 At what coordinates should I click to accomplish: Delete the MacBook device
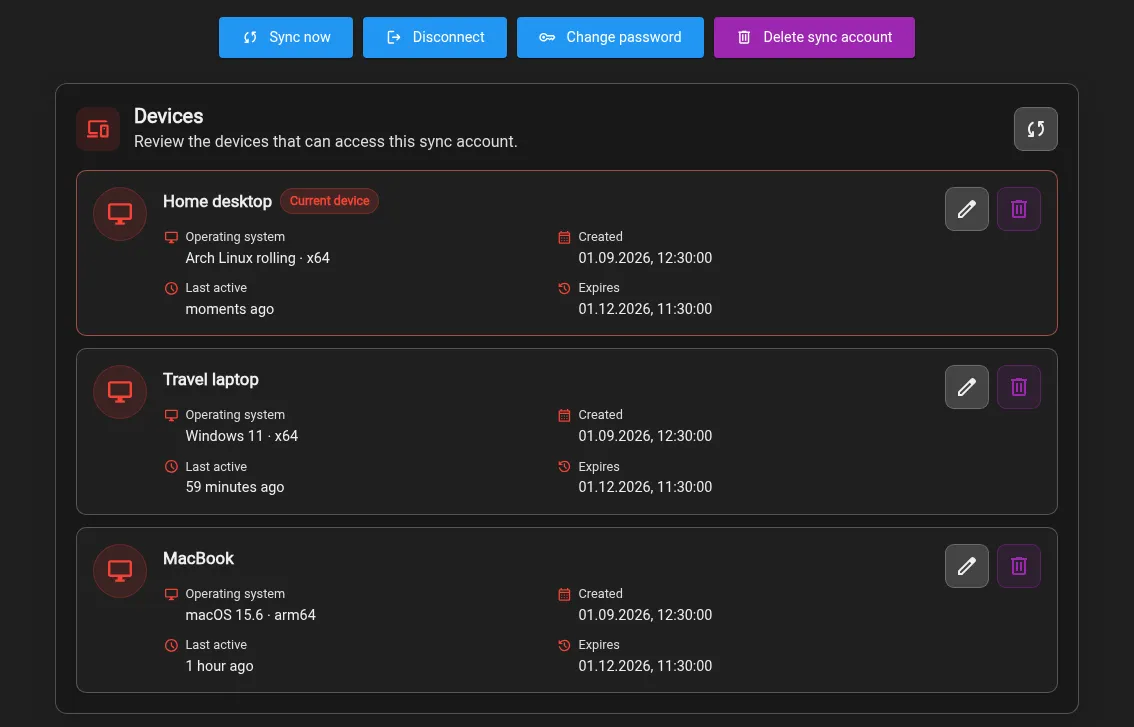[x=1018, y=566]
